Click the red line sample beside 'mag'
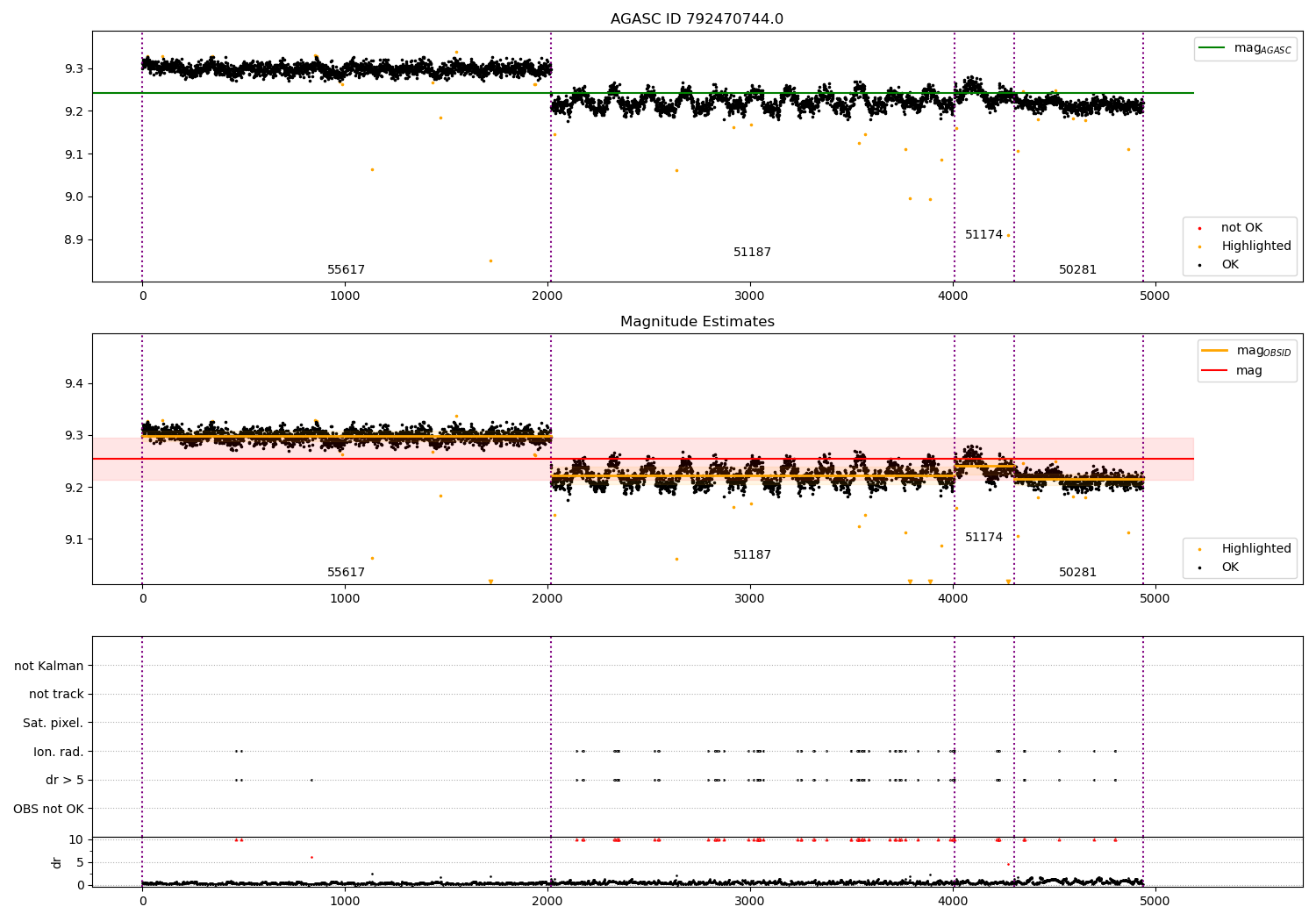The image size is (1316, 921). click(x=1215, y=370)
